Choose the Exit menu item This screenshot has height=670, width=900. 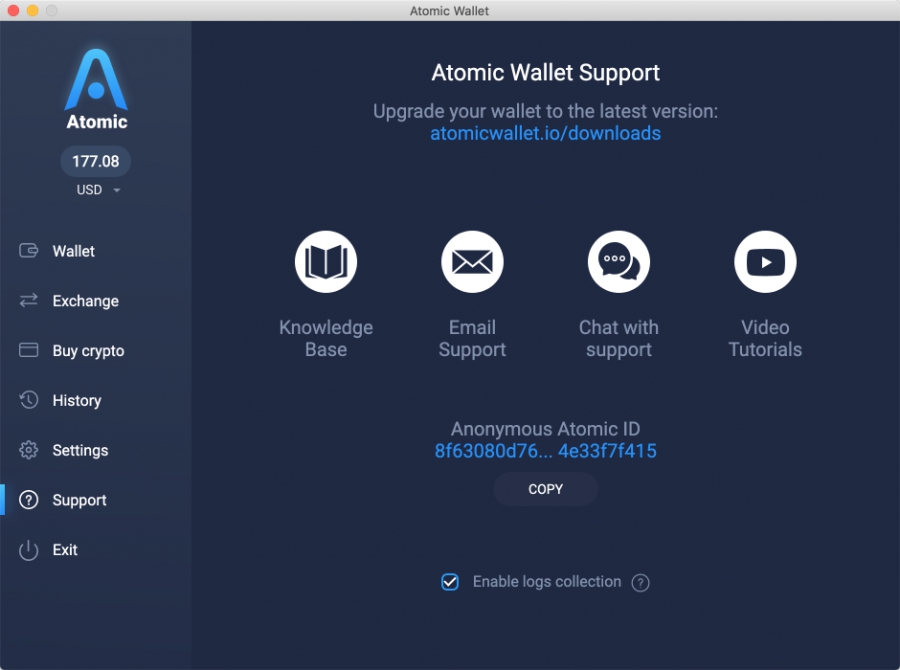click(x=65, y=550)
